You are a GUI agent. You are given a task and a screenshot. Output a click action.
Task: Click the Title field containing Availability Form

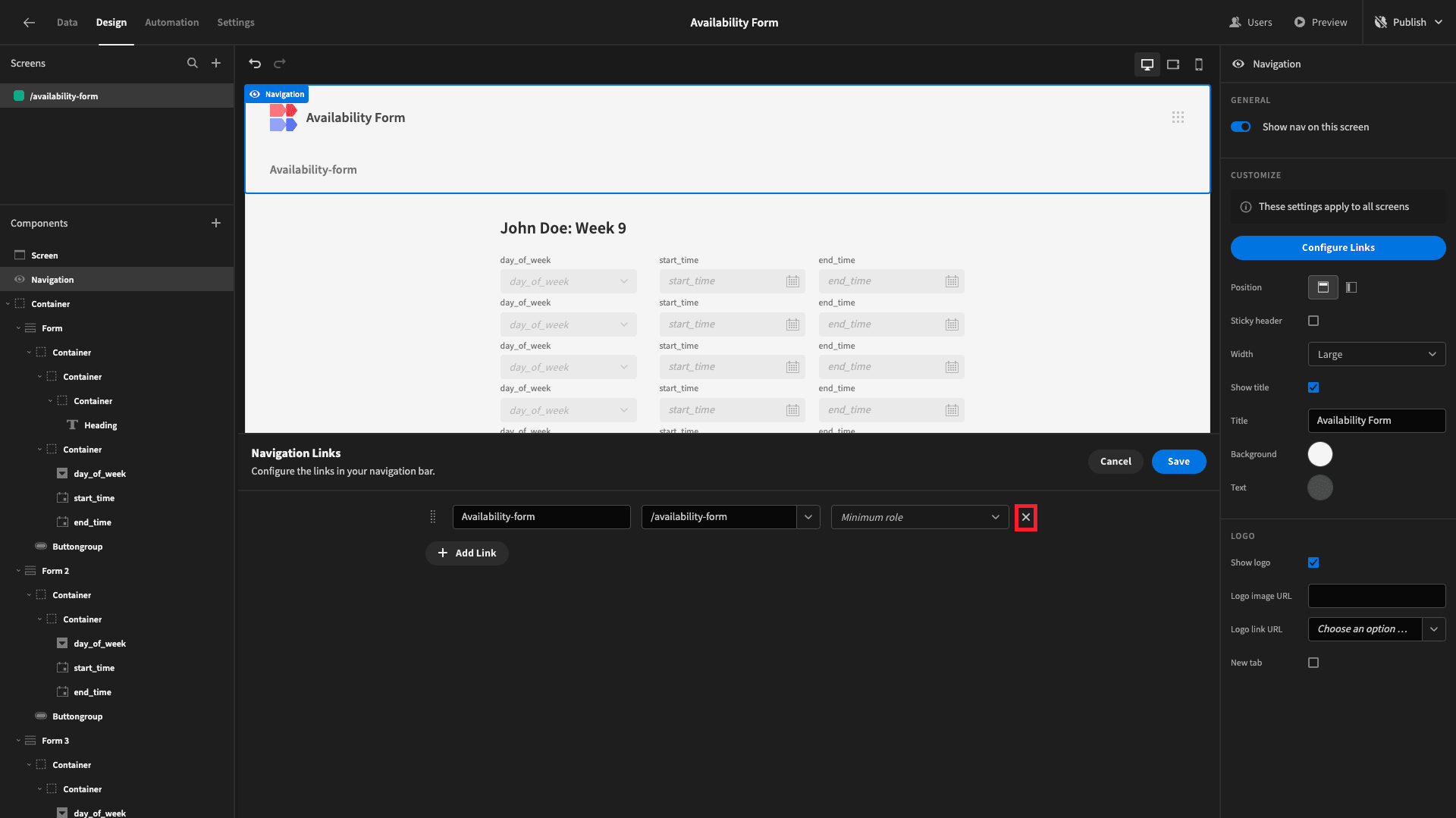[1376, 421]
